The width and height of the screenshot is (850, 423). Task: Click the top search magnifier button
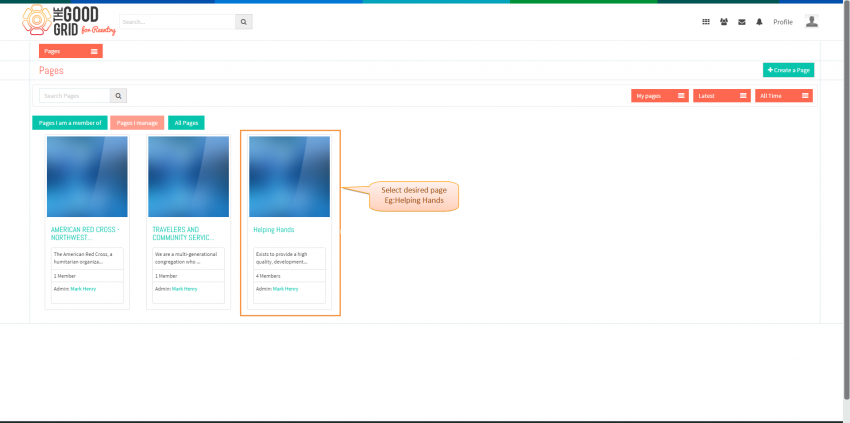point(243,22)
